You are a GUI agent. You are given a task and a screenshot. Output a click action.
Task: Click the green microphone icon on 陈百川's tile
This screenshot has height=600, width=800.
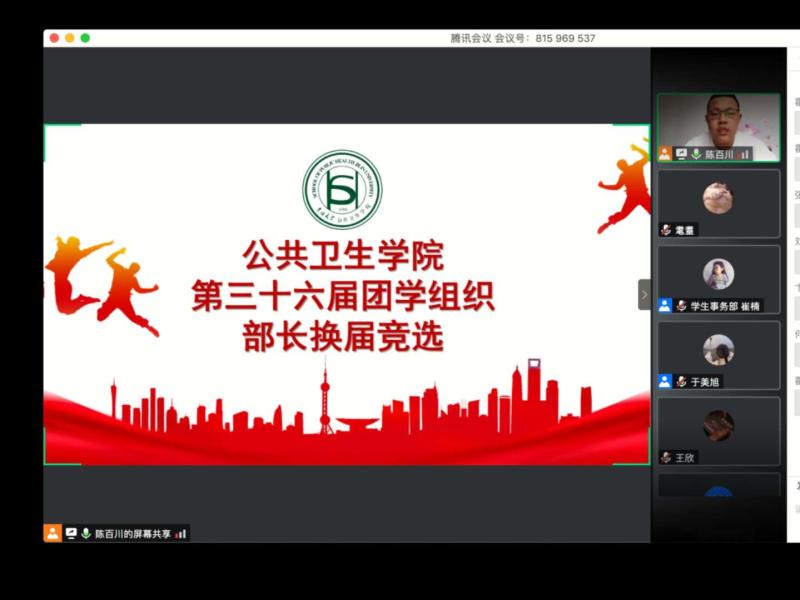(695, 155)
